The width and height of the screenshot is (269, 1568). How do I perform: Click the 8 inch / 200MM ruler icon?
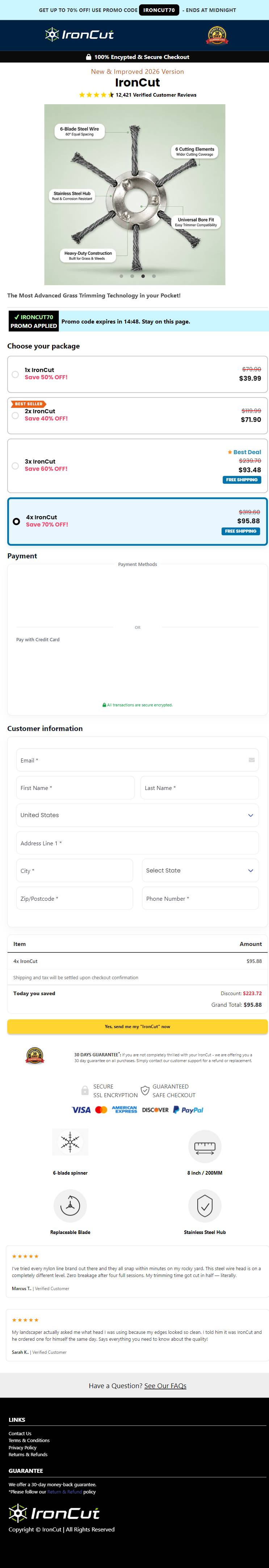pyautogui.click(x=205, y=1147)
